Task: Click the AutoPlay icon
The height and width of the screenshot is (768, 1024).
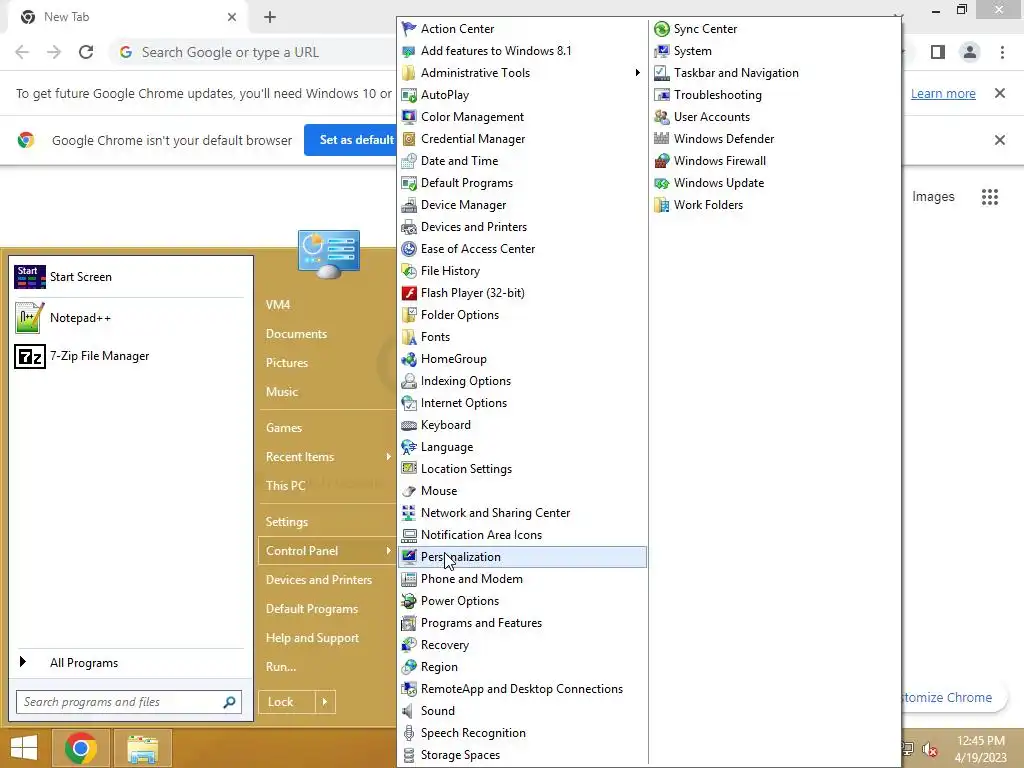Action: coord(409,95)
